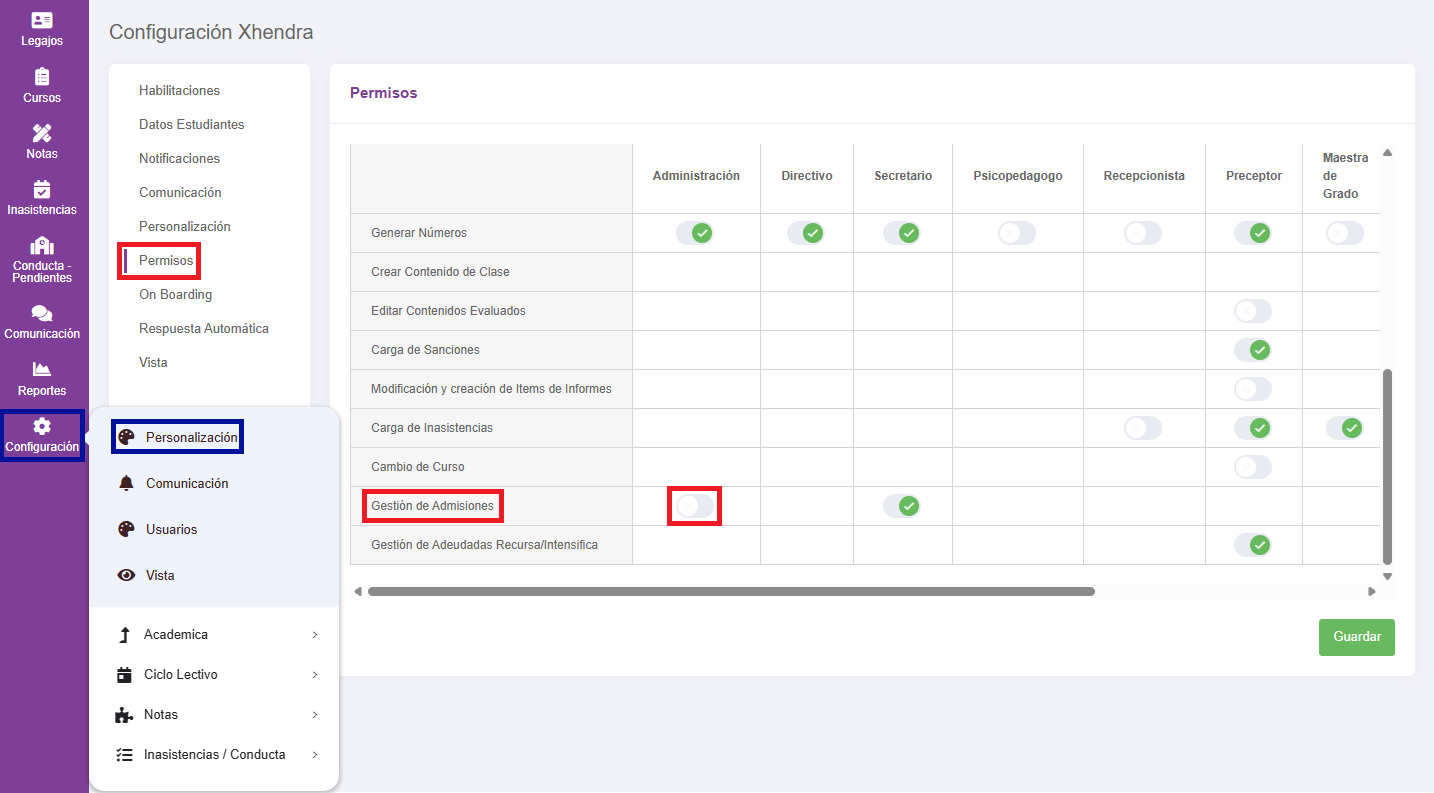
Task: Open the Inasistencias calendar icon
Action: pos(42,189)
